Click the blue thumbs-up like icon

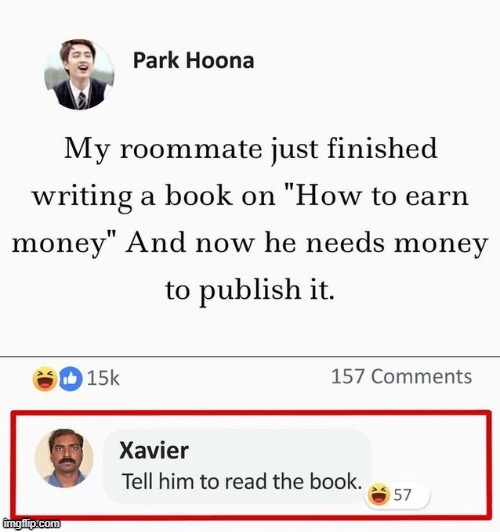click(x=71, y=379)
